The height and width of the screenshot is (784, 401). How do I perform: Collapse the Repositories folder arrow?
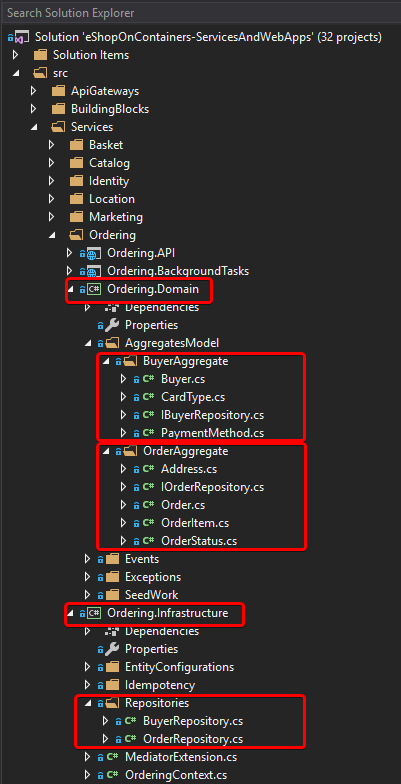tap(88, 704)
